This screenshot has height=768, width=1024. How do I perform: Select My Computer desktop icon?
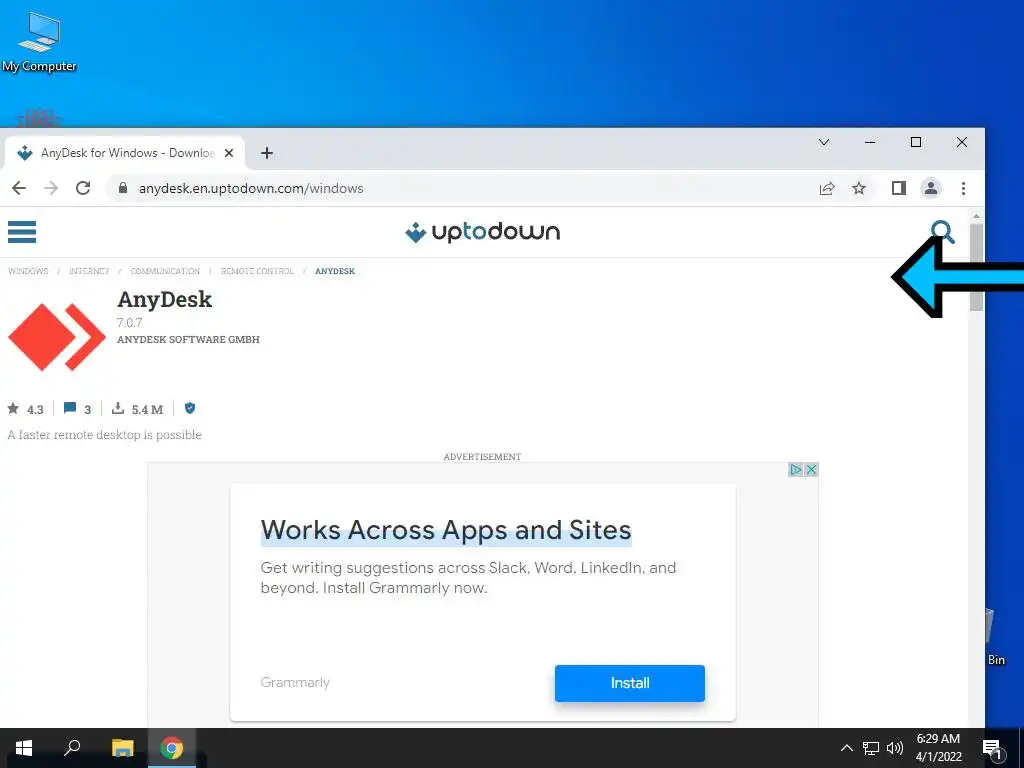coord(39,42)
